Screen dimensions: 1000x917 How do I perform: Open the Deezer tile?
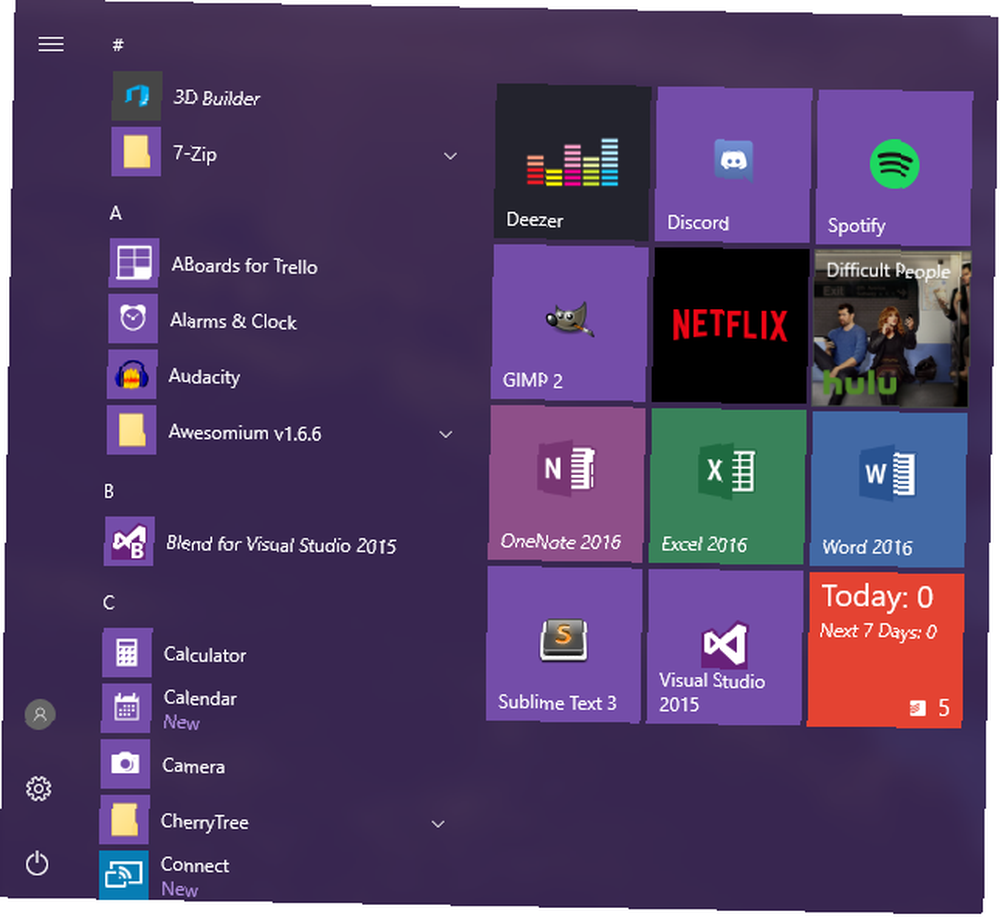572,162
